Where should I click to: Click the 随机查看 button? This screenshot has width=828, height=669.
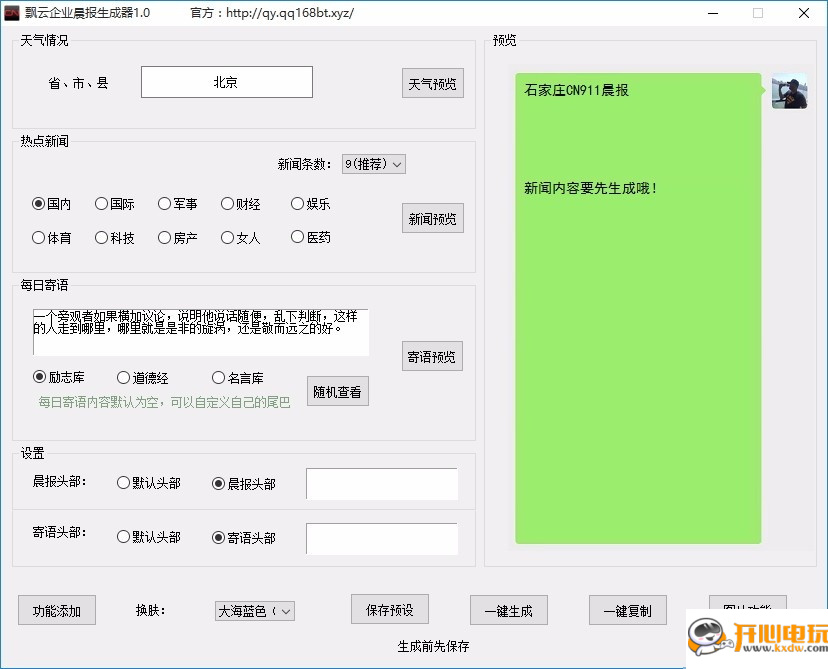click(x=338, y=391)
